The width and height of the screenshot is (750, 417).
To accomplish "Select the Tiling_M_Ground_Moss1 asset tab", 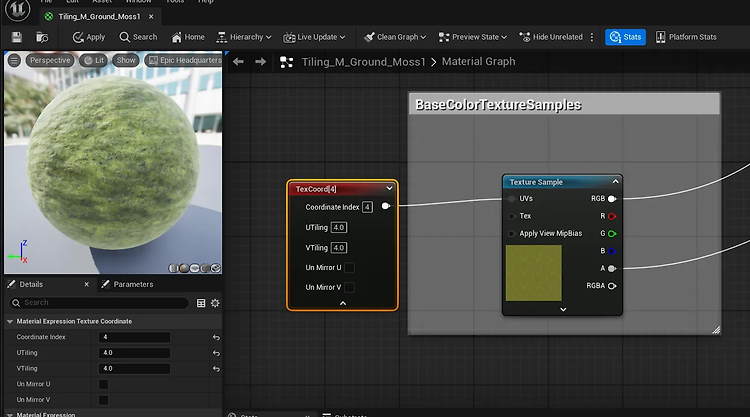I will tap(99, 17).
